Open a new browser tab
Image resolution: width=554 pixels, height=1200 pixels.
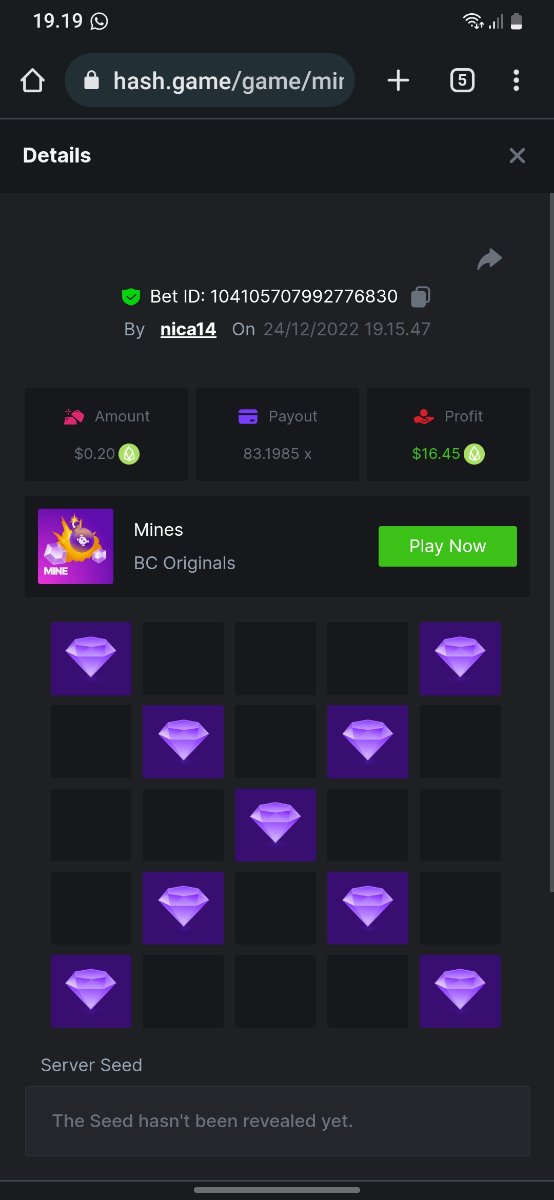coord(398,81)
